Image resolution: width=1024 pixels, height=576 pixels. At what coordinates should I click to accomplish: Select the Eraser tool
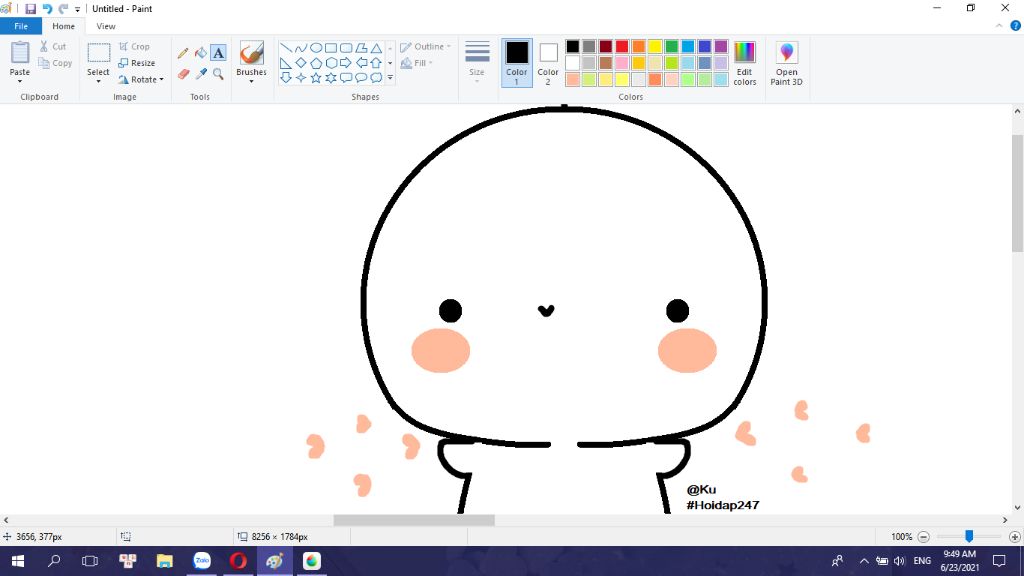(183, 74)
